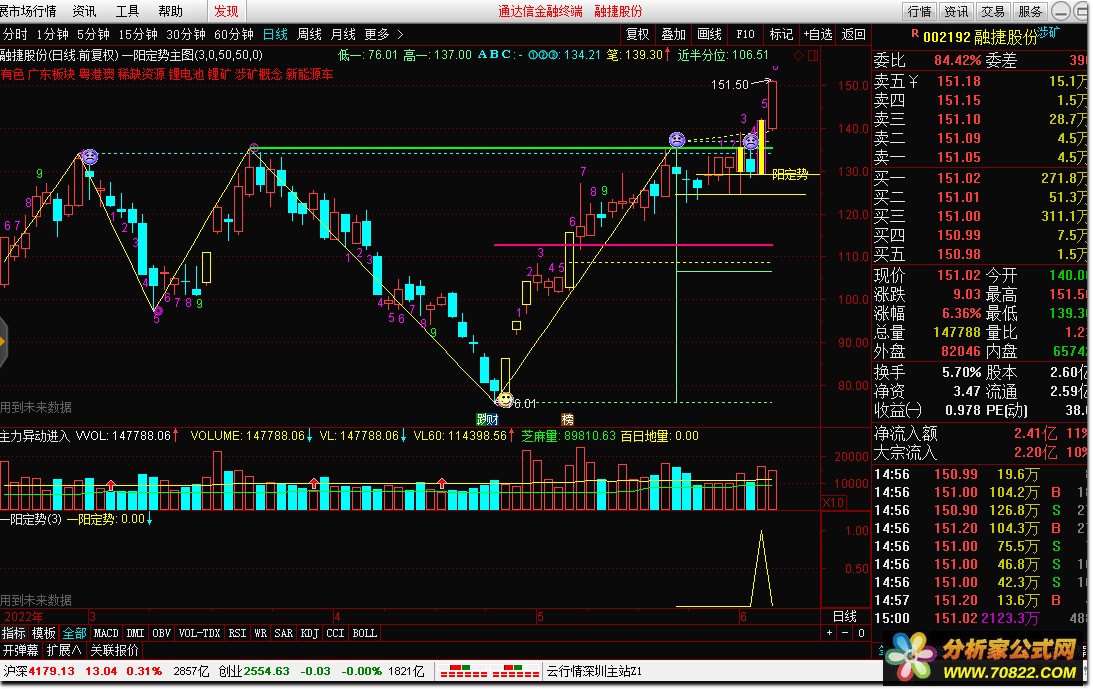Click the − zoom button under 日线
Image resolution: width=1093 pixels, height=689 pixels.
pos(846,633)
